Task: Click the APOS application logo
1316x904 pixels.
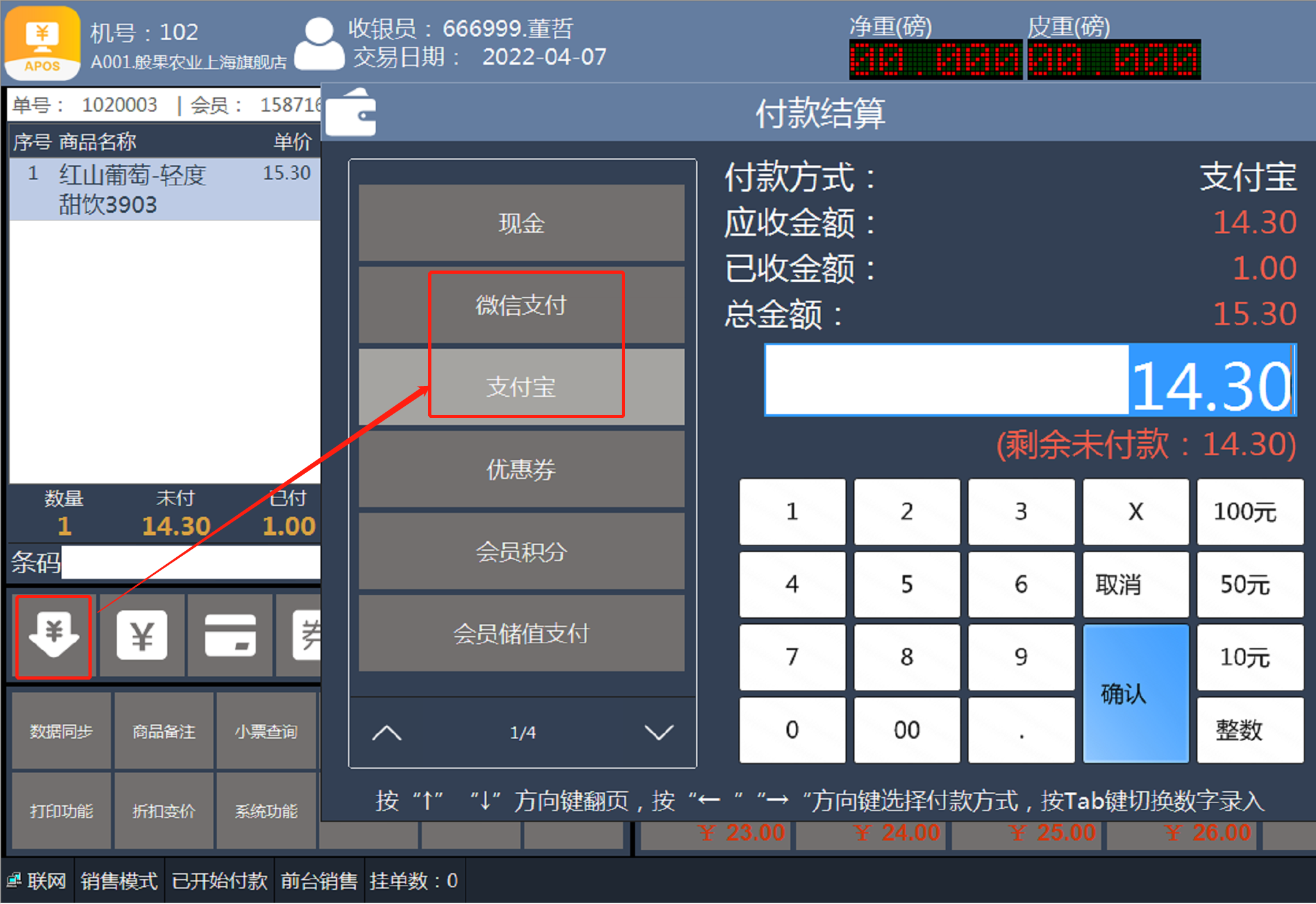Action: 42,42
